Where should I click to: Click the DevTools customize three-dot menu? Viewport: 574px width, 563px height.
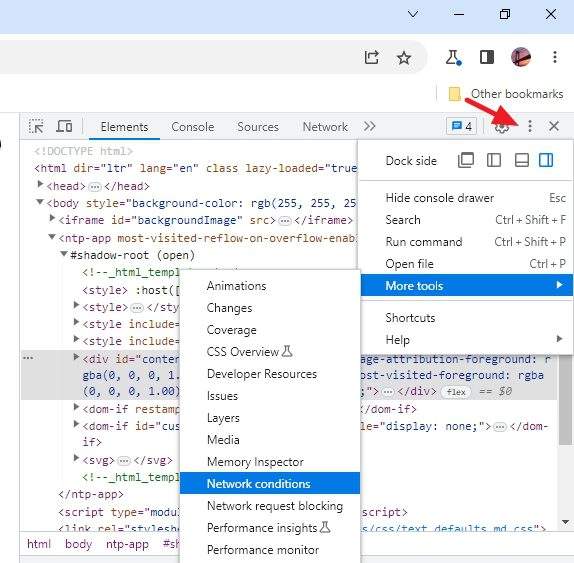pyautogui.click(x=530, y=126)
